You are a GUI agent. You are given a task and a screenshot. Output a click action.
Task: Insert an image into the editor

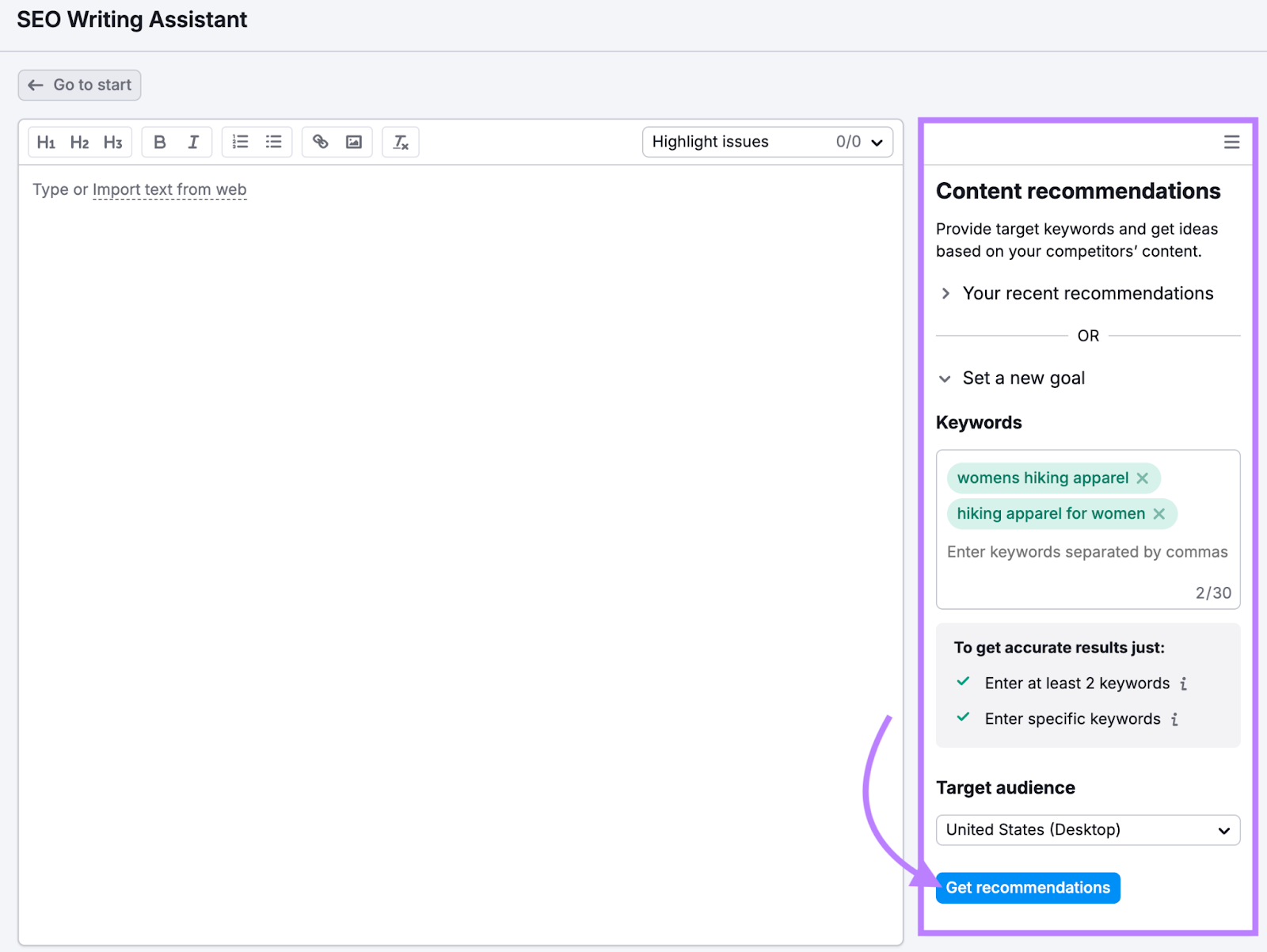click(x=353, y=142)
